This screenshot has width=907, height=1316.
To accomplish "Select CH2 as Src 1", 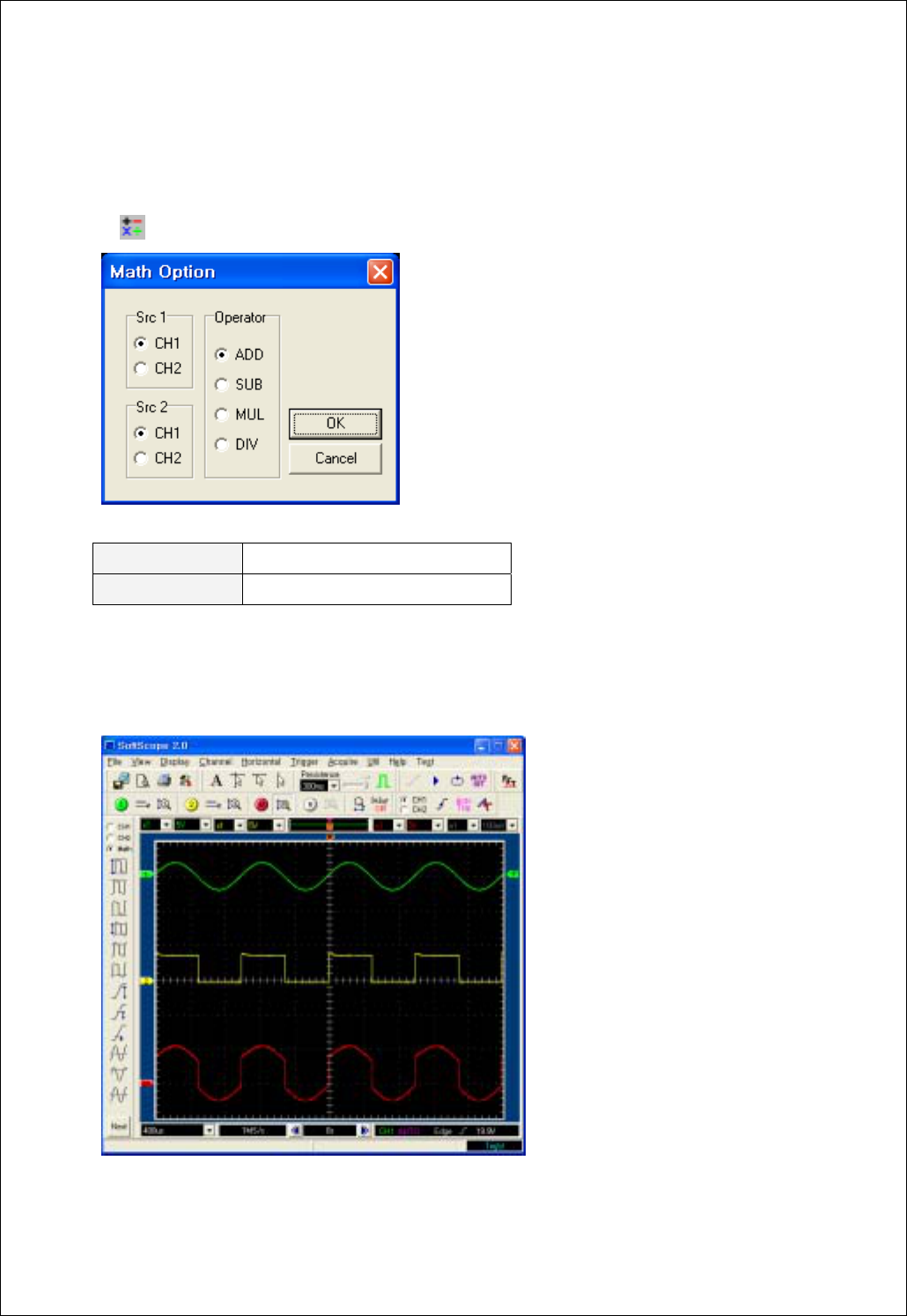I will [157, 368].
